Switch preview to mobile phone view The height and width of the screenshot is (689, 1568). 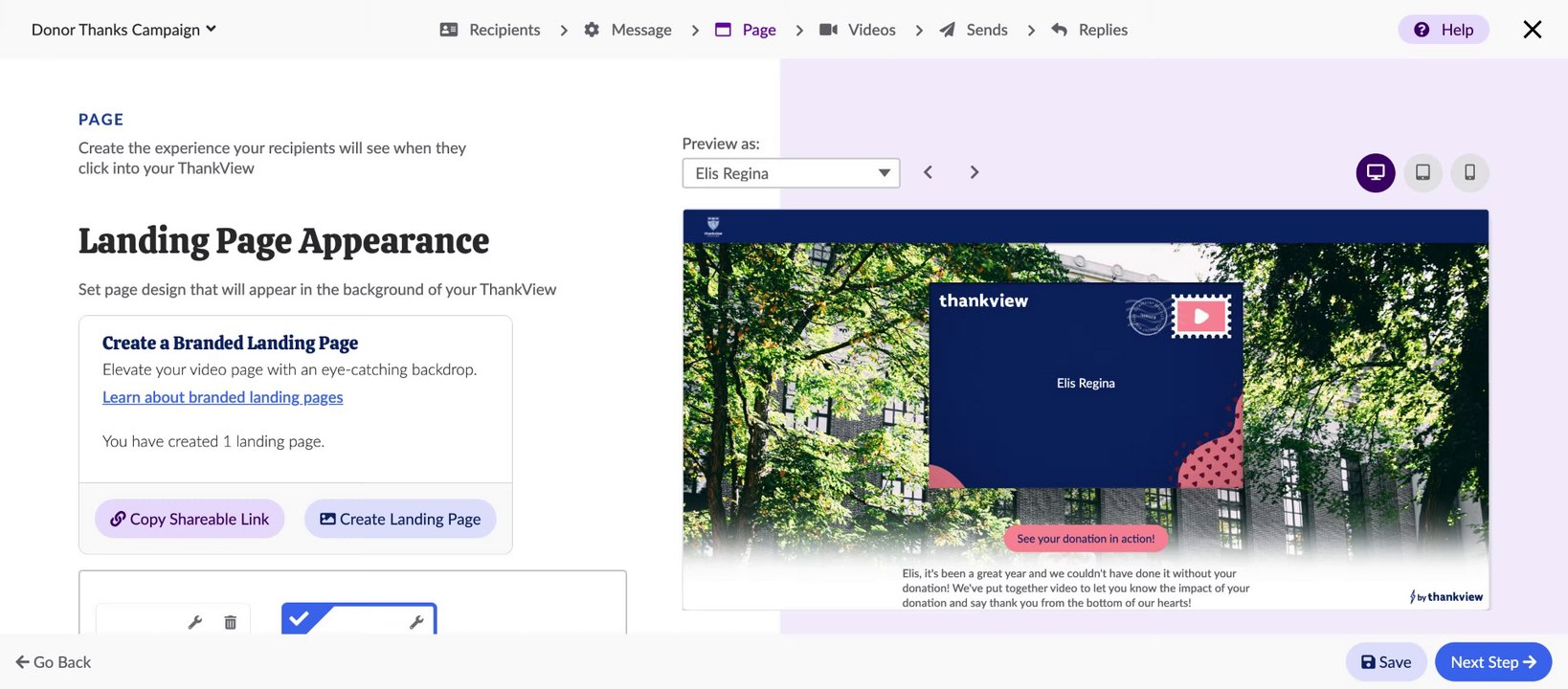point(1470,172)
